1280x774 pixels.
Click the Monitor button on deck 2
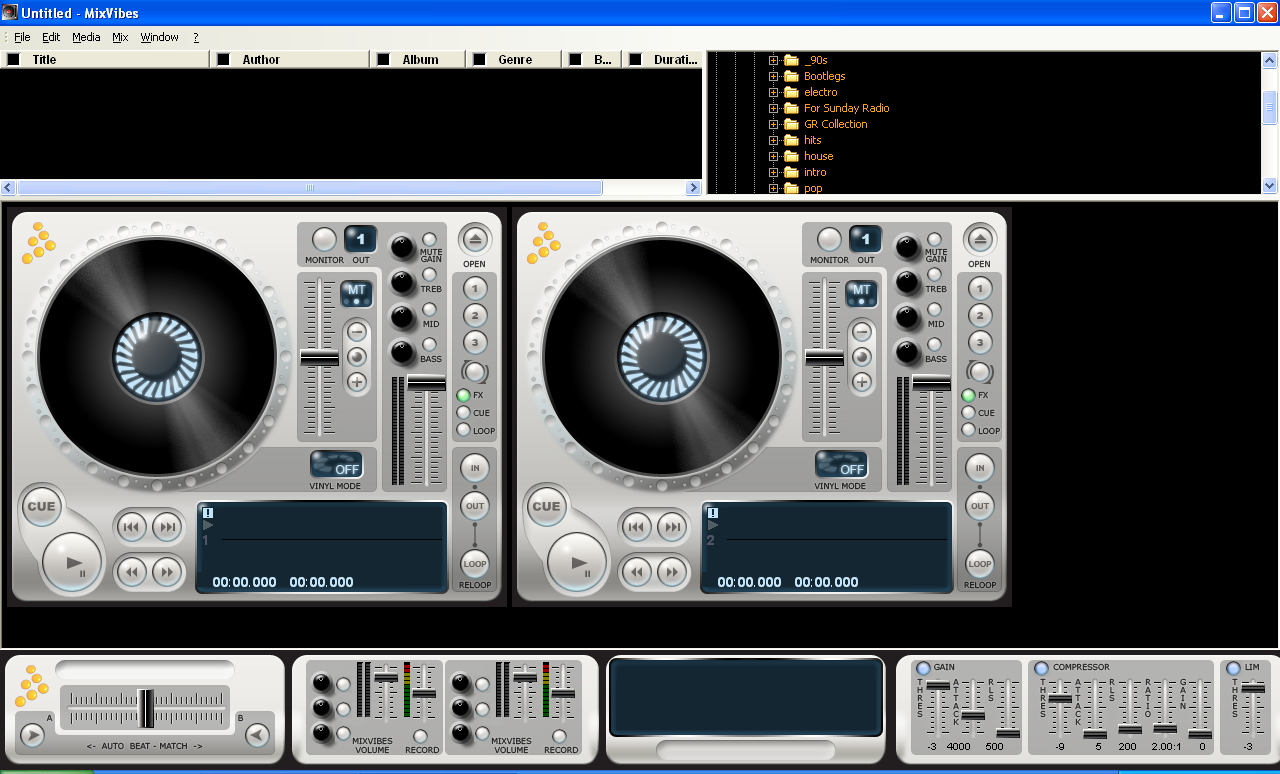click(x=829, y=239)
